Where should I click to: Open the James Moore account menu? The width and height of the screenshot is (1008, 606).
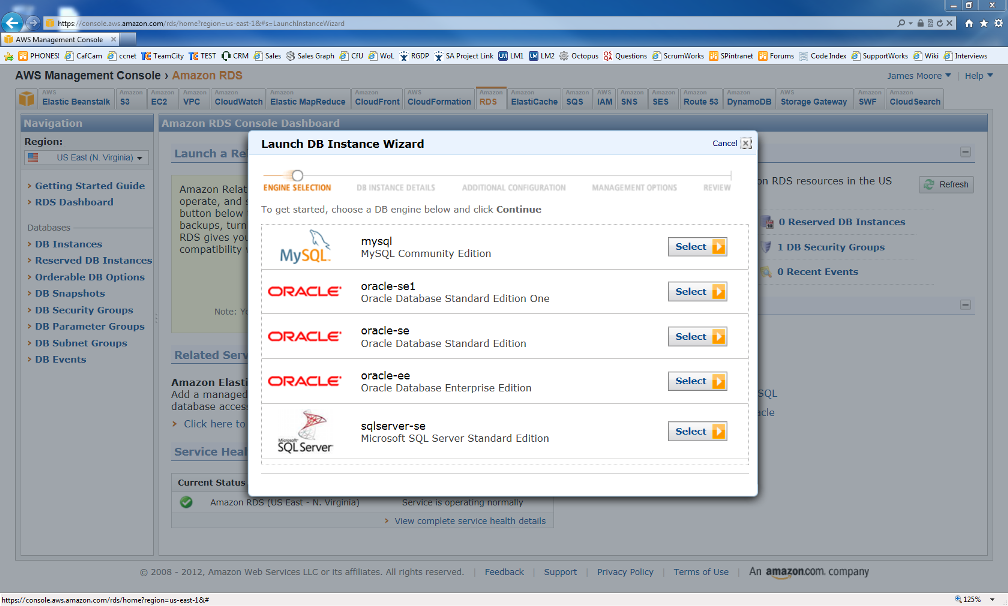919,76
